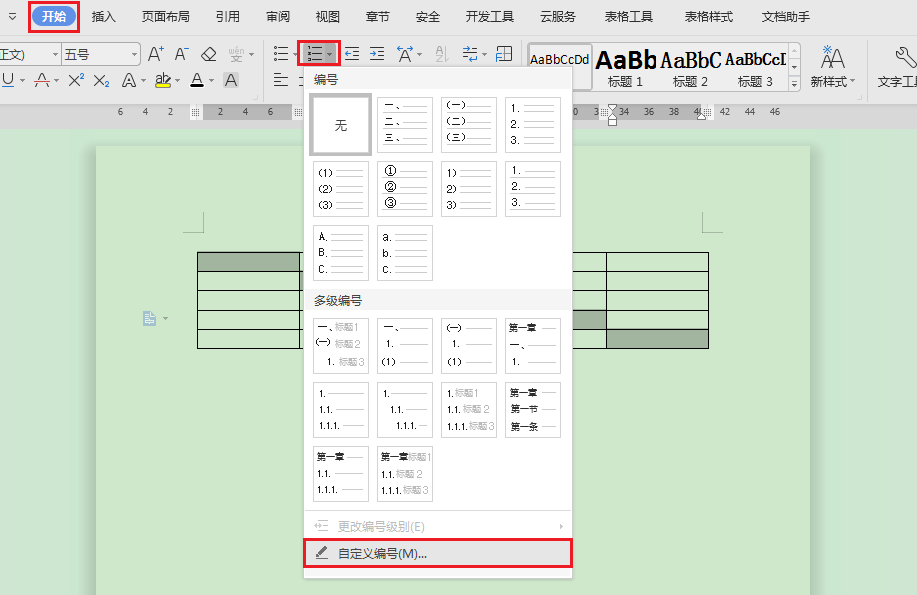This screenshot has width=917, height=595.
Task: Open the phonetic guide (wén) tool
Action: tap(236, 54)
